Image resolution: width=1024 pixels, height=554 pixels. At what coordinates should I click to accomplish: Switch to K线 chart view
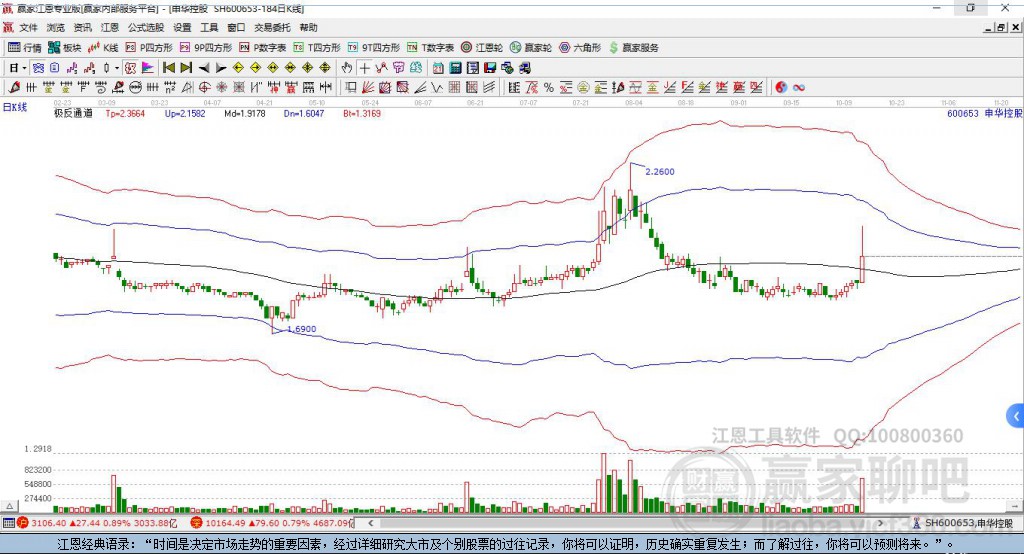click(x=103, y=48)
